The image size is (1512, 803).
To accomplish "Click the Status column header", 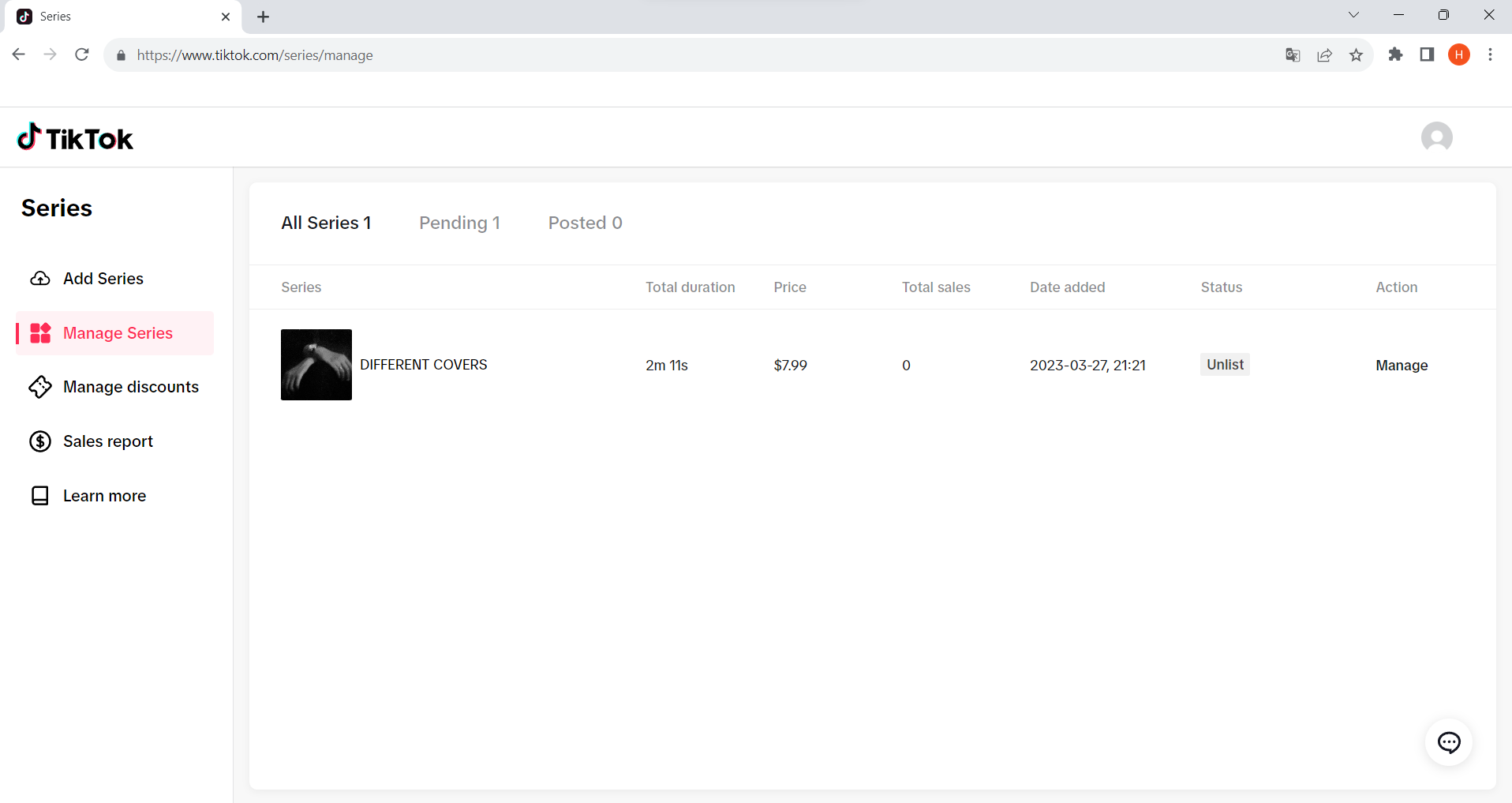I will [x=1222, y=287].
